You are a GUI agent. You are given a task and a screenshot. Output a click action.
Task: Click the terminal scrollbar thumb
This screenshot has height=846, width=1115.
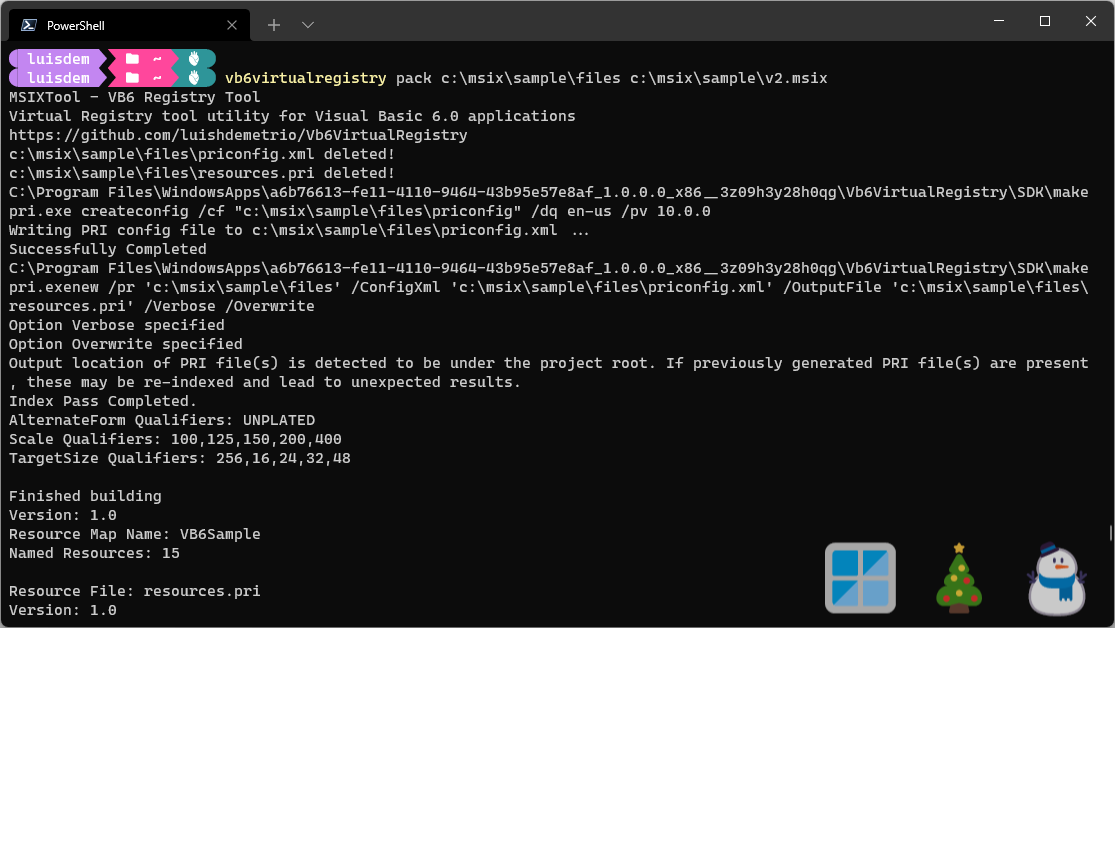pyautogui.click(x=1110, y=533)
